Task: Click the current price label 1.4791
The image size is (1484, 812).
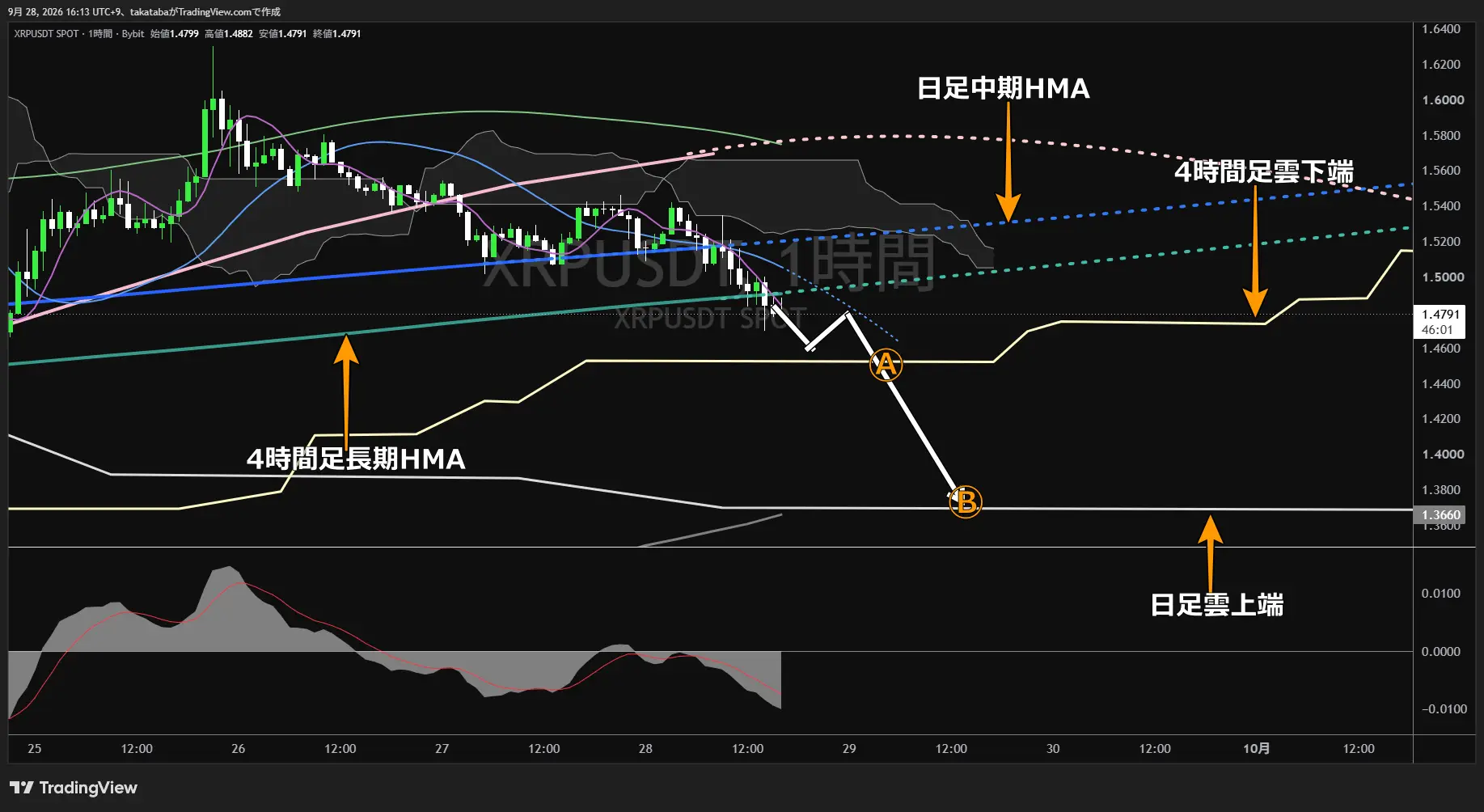Action: [1441, 315]
